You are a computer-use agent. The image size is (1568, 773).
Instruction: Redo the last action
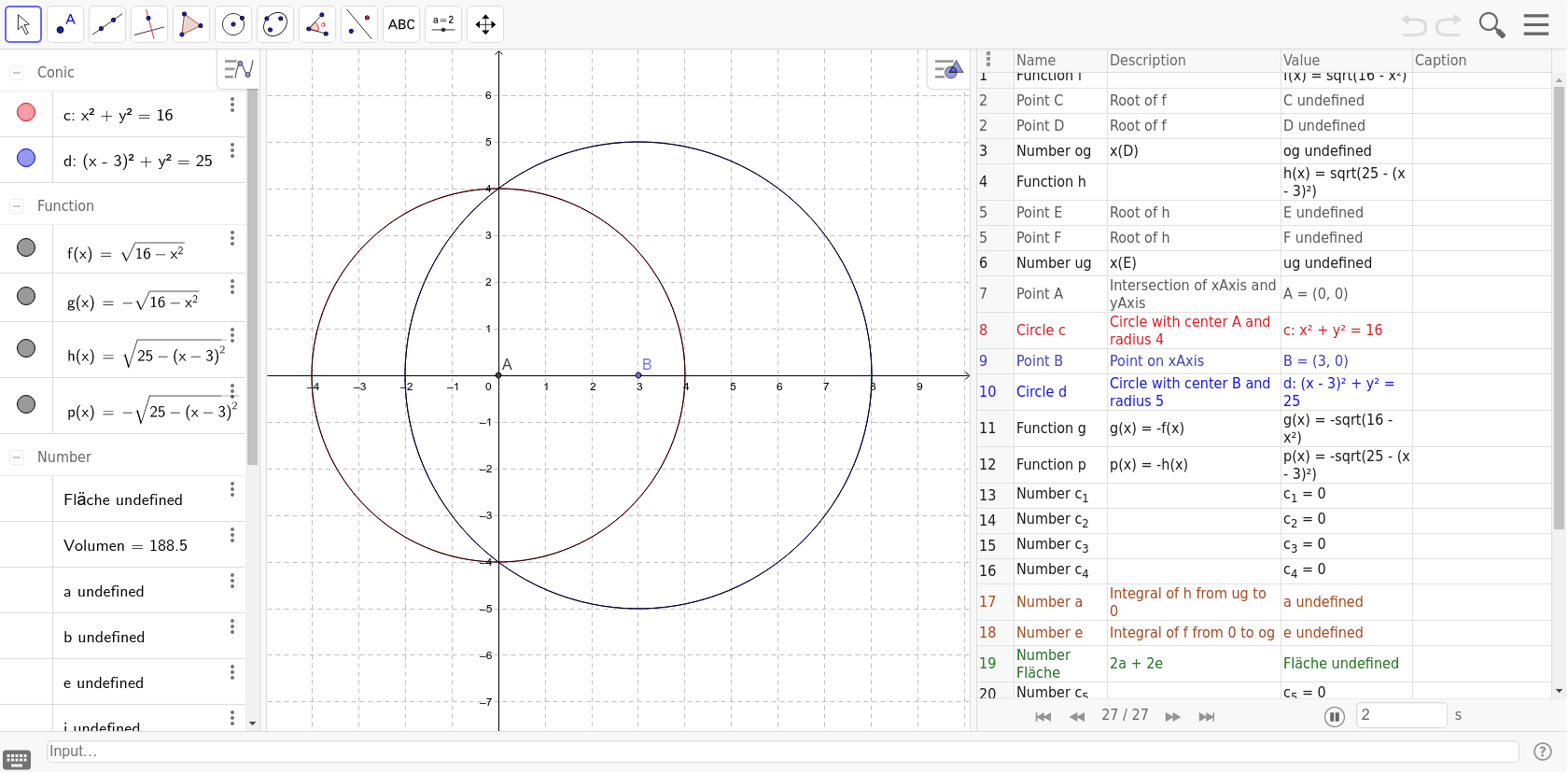point(1449,25)
